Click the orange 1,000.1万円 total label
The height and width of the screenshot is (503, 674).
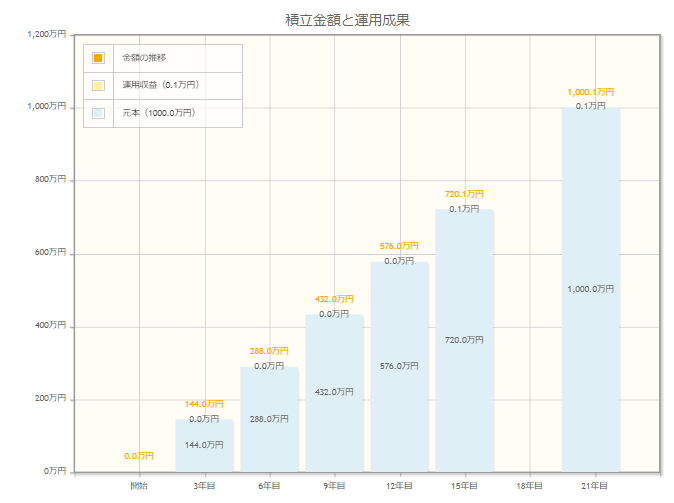[x=590, y=92]
